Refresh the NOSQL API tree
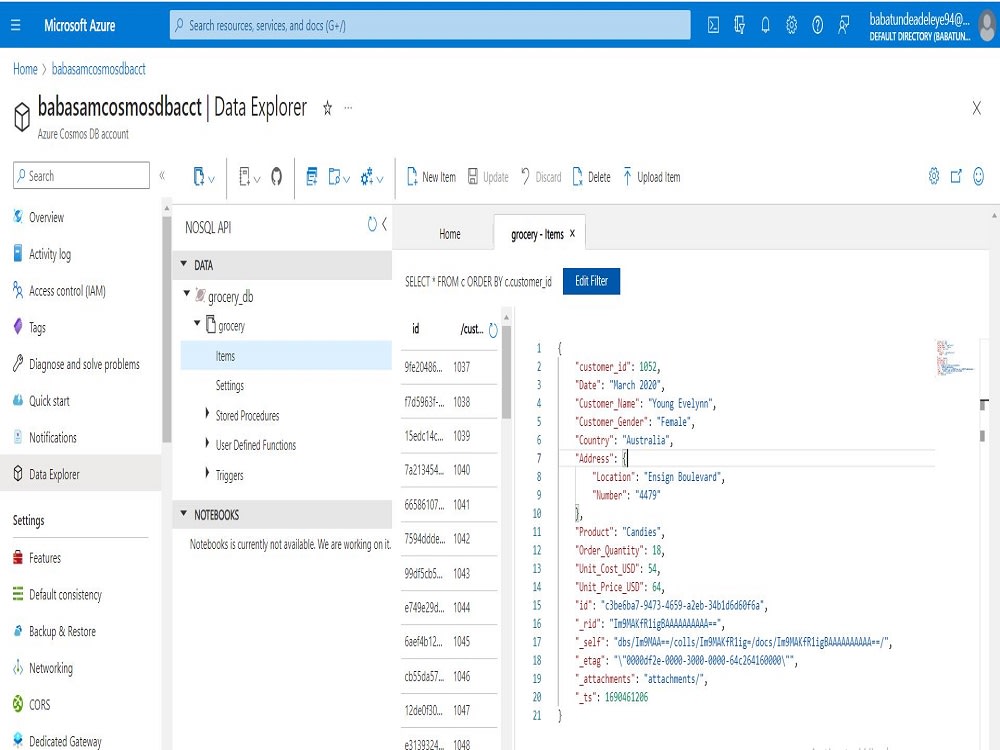Screen dimensions: 1000x750 [x=372, y=224]
